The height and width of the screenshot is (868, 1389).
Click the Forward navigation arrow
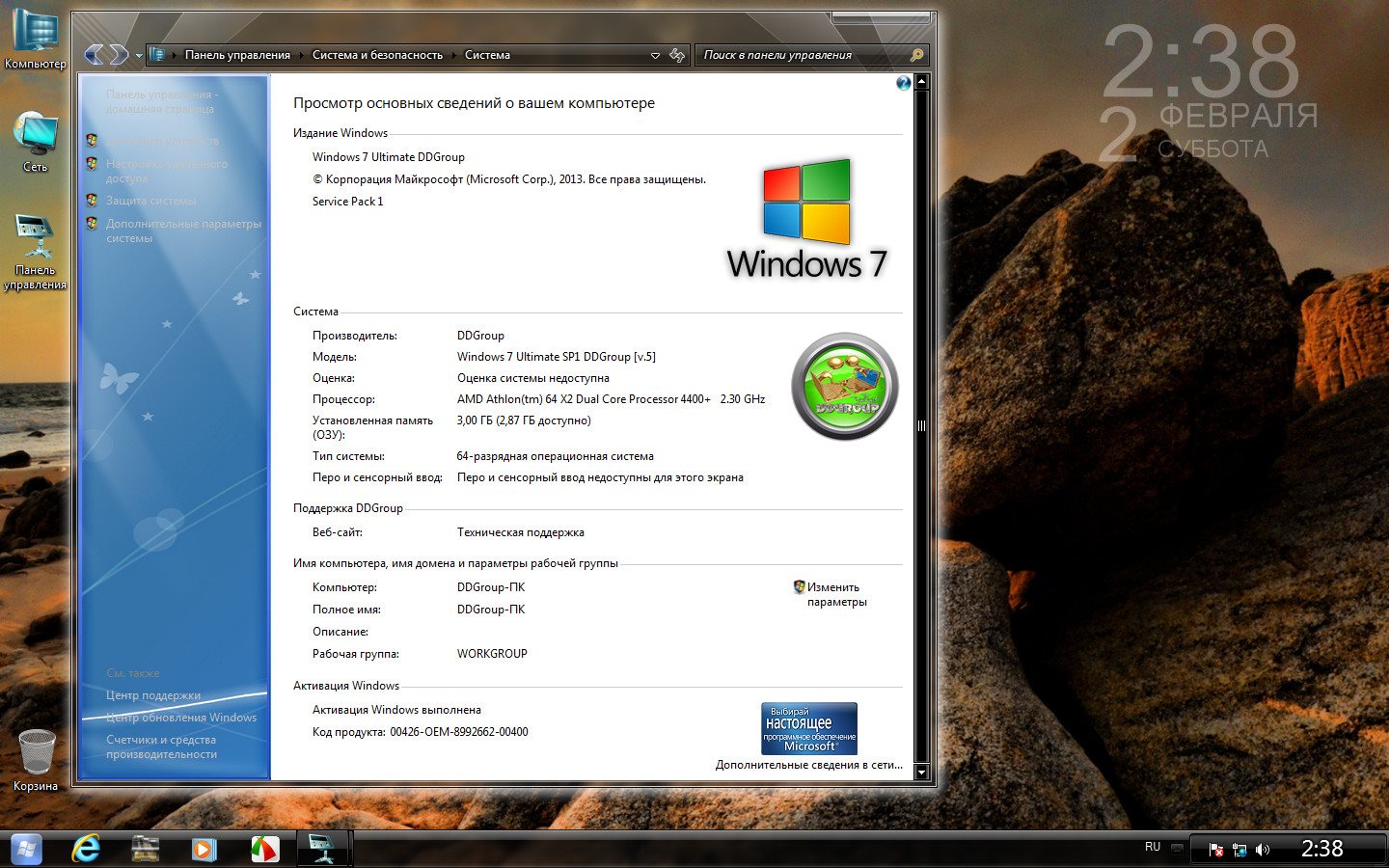coord(119,55)
